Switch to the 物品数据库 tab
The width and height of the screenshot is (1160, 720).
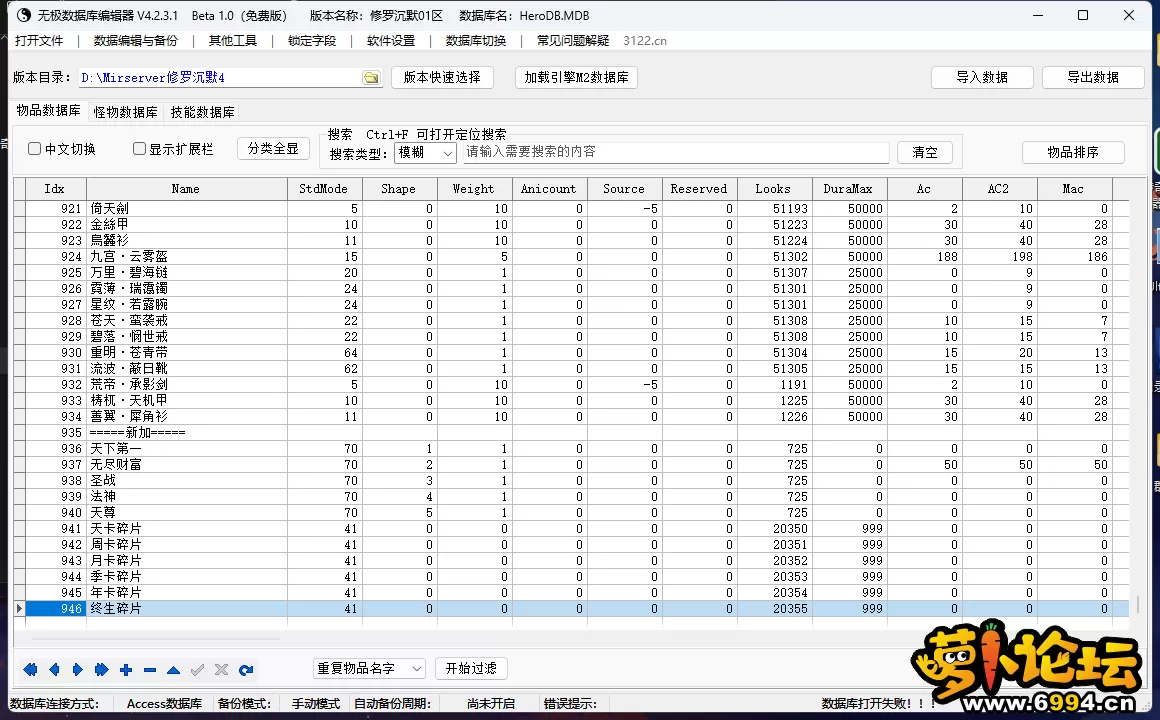tap(48, 111)
